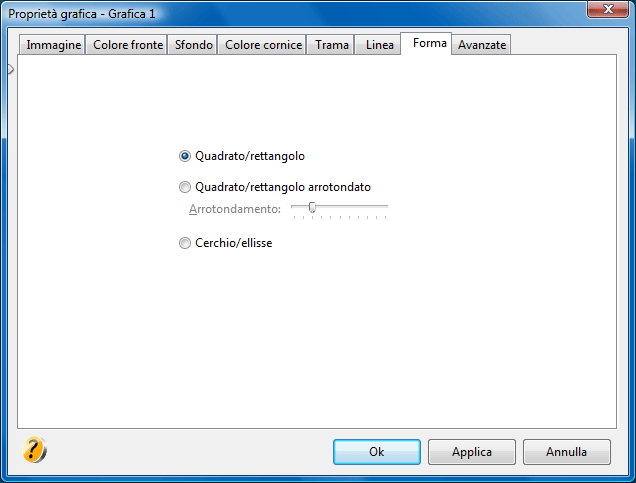
Task: Choose Quadrato/rettangolo arrotondato radio button
Action: pos(185,187)
